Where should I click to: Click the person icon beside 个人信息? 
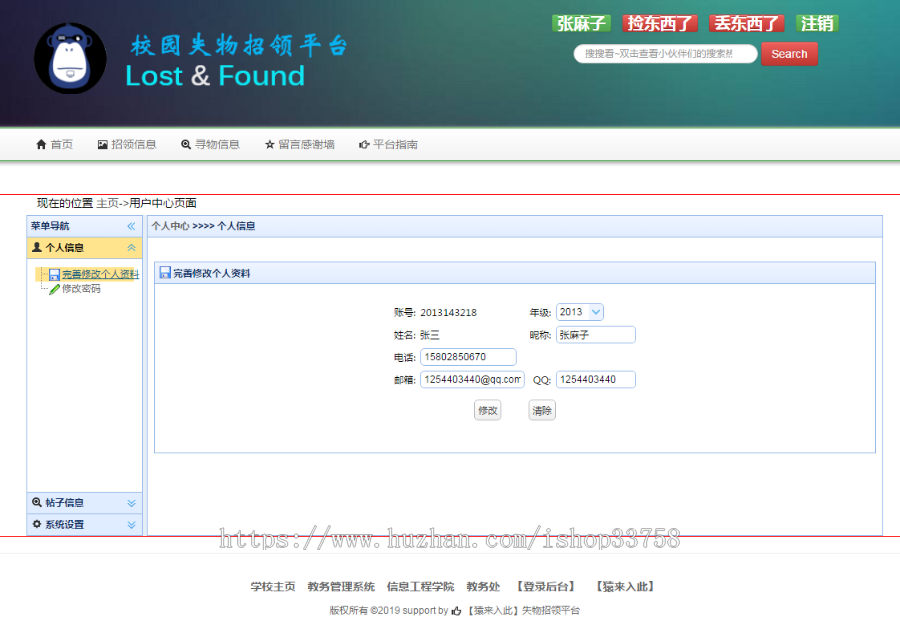point(36,247)
